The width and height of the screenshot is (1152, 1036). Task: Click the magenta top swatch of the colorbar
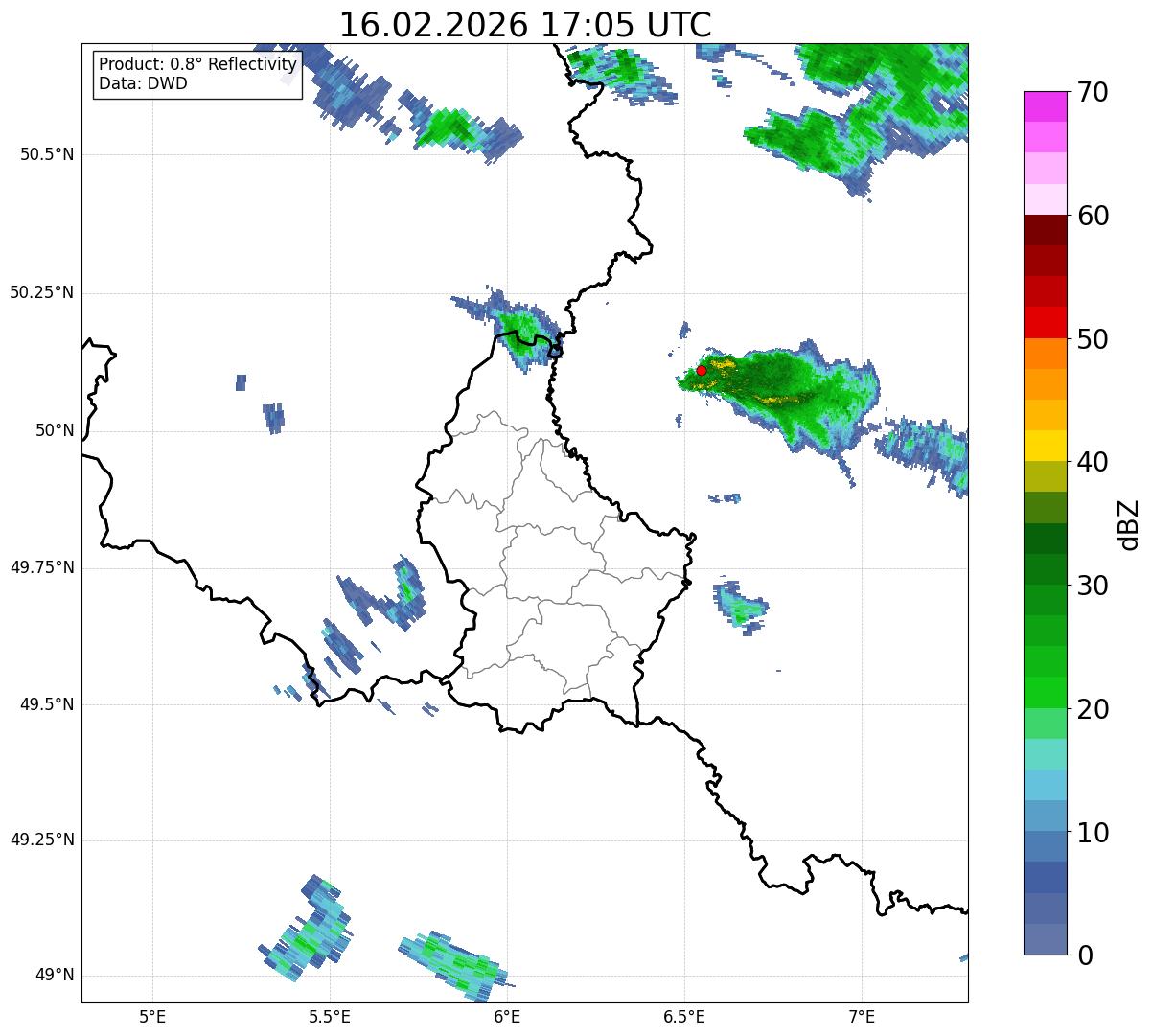click(x=1045, y=106)
